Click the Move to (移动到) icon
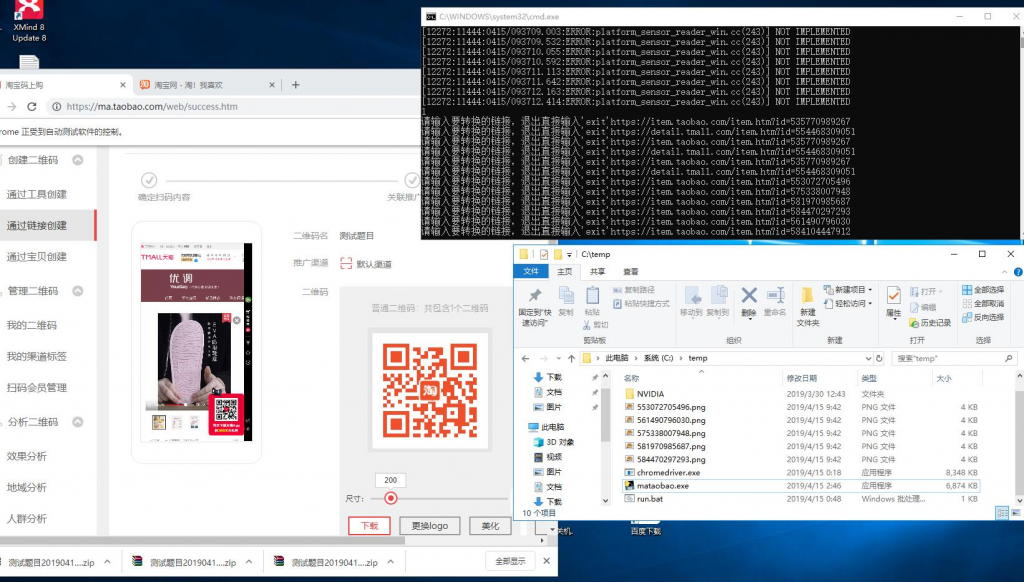Image resolution: width=1024 pixels, height=582 pixels. pos(692,295)
